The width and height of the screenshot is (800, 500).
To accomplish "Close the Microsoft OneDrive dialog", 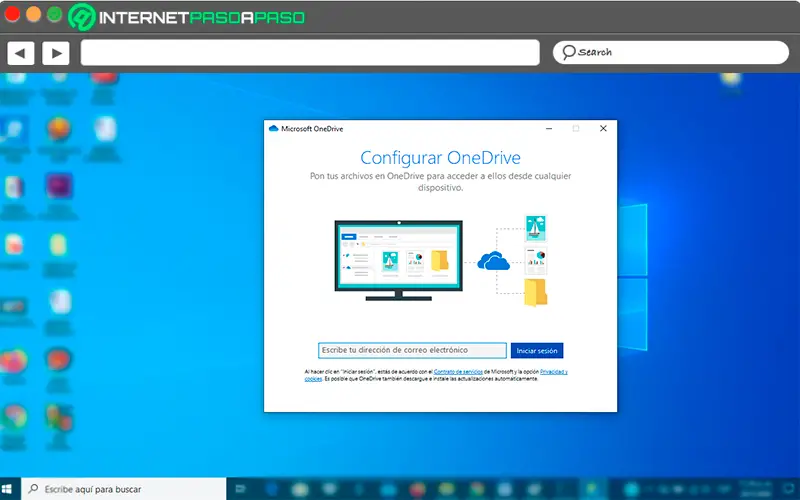I will pos(603,129).
